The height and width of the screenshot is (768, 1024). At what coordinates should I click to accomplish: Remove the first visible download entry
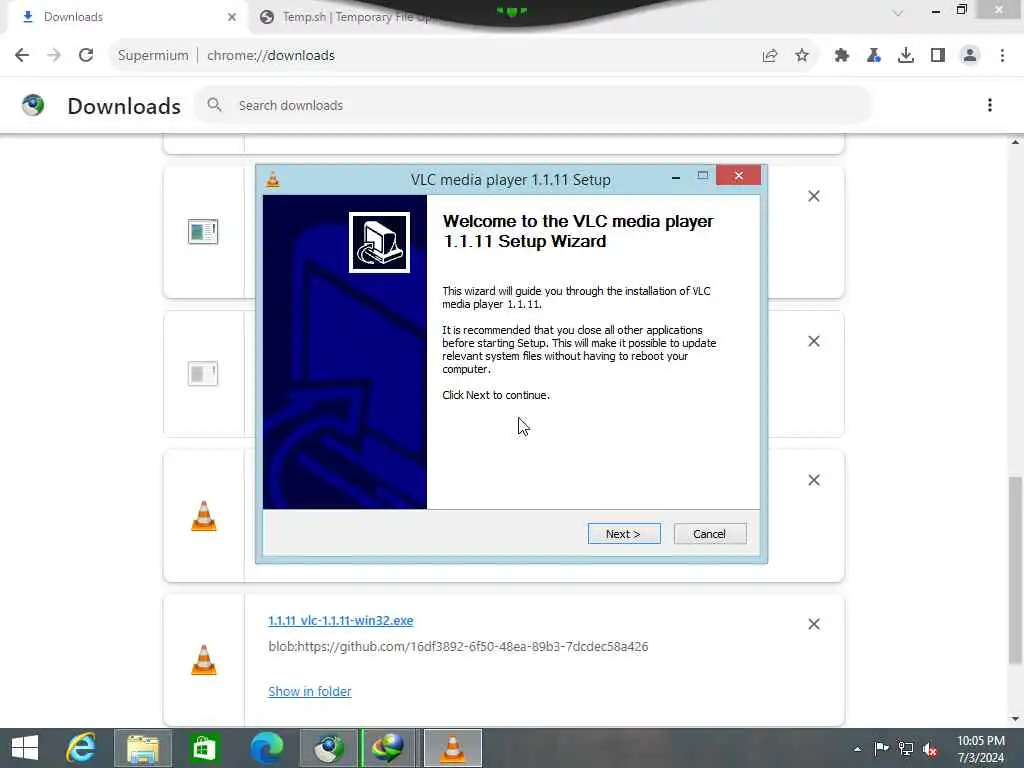coord(814,196)
